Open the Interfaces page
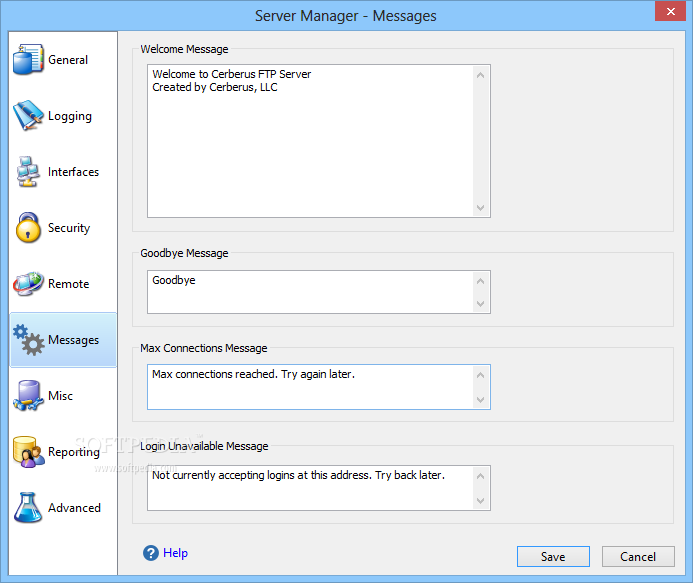This screenshot has width=693, height=583. [73, 172]
